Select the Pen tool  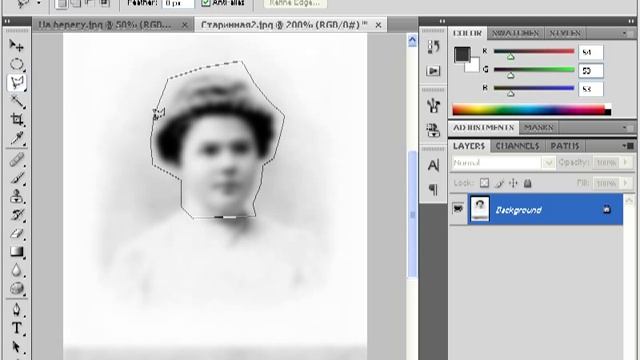click(x=16, y=309)
